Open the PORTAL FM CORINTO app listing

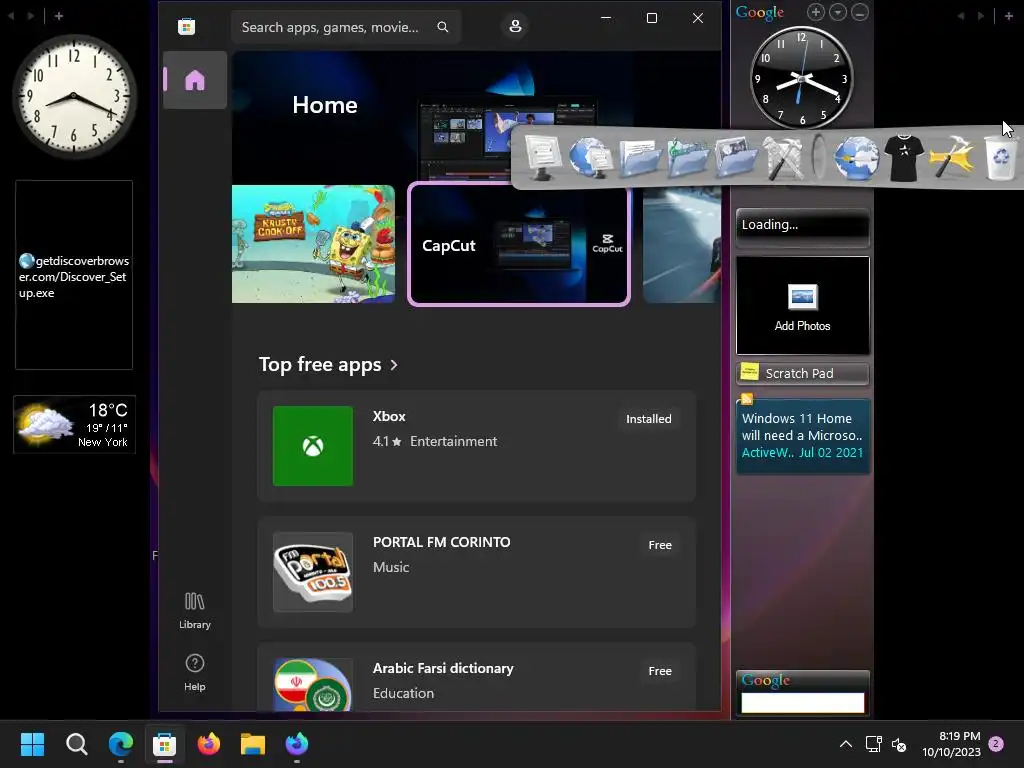click(x=477, y=572)
